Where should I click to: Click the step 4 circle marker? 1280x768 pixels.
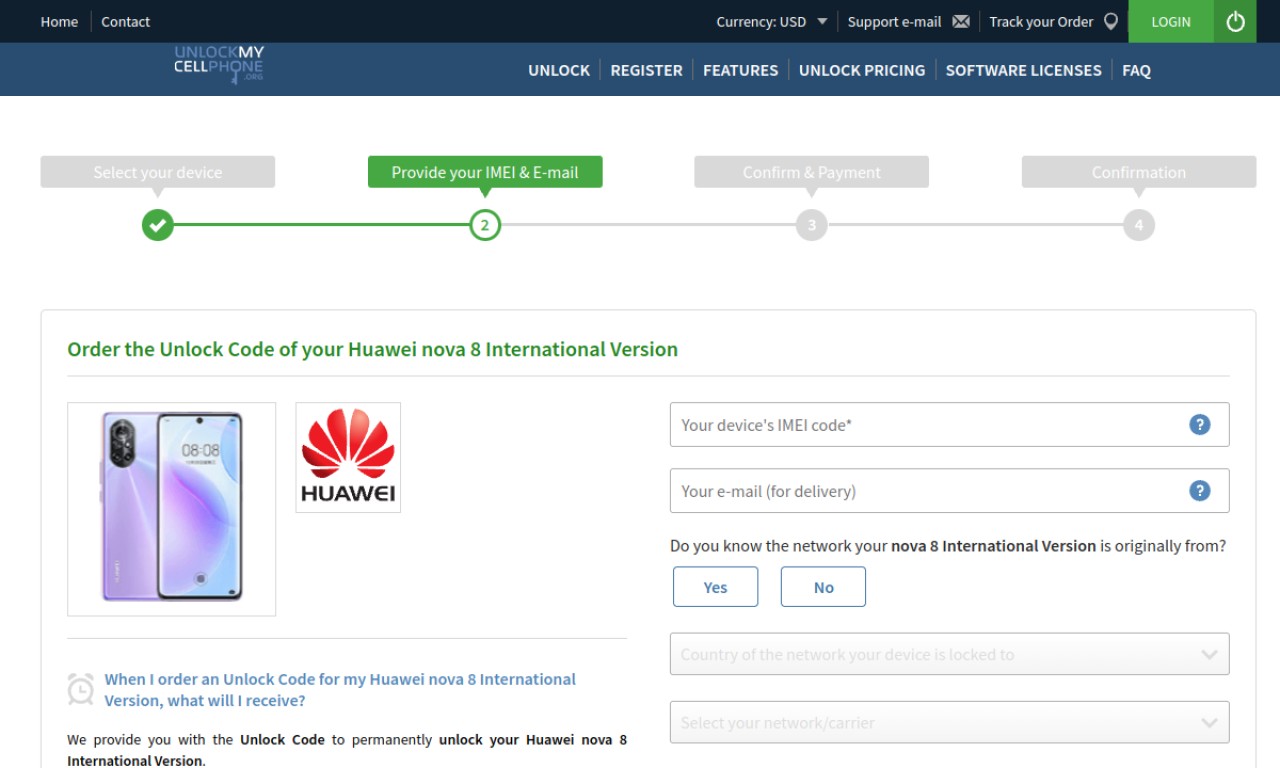pos(1139,225)
